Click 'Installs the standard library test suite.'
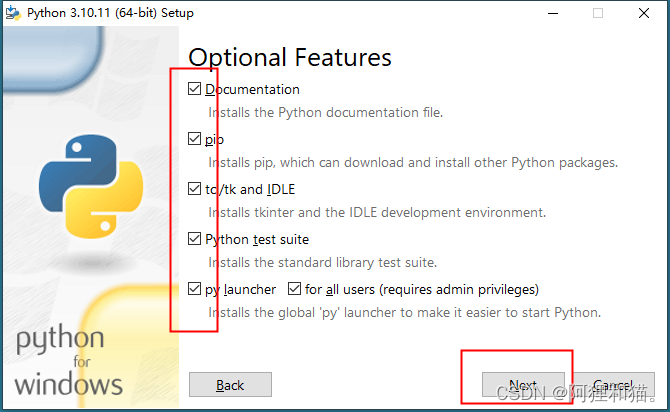 point(323,262)
